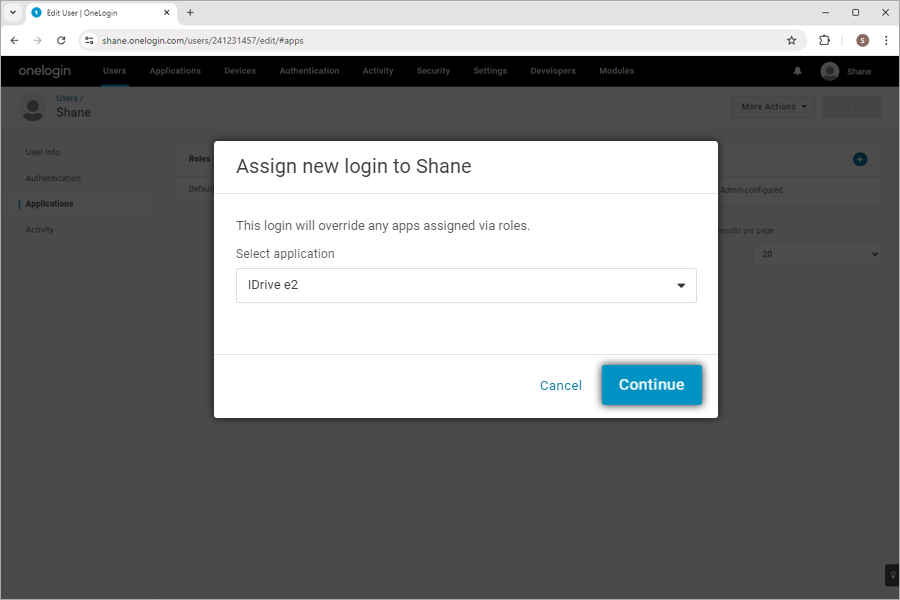900x600 pixels.
Task: Open the browser extensions puzzle icon
Action: [x=824, y=40]
